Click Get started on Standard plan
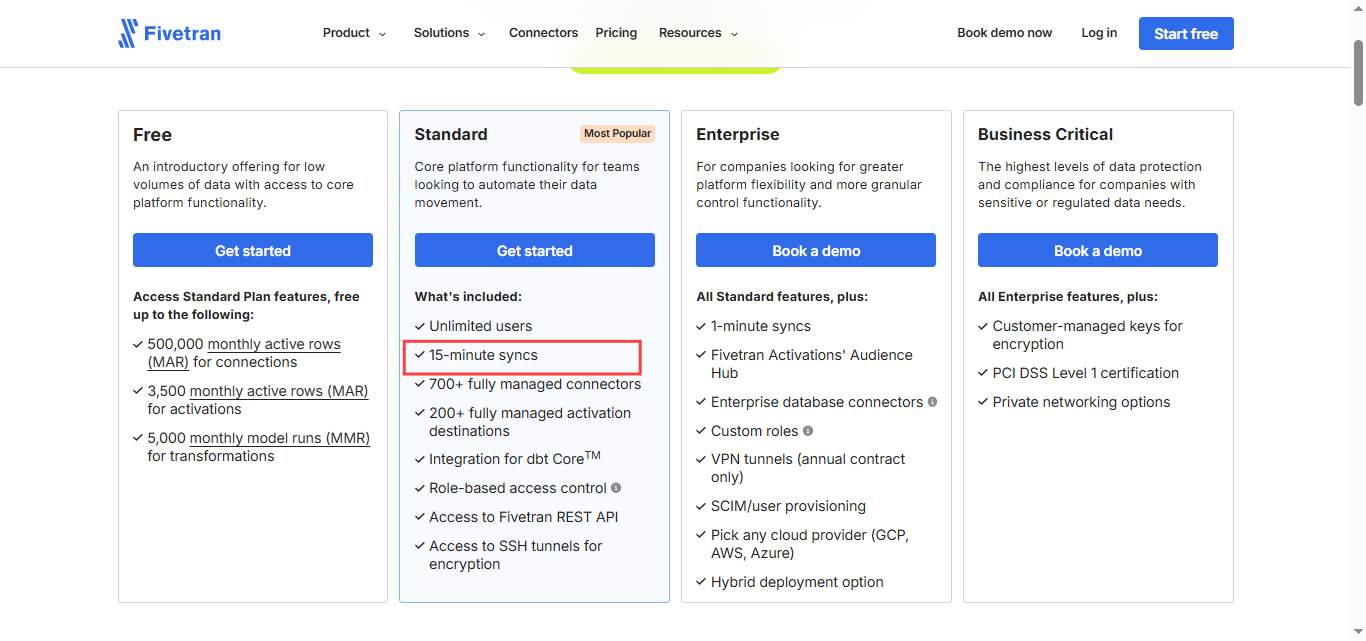Screen dimensions: 1366x641 535,250
